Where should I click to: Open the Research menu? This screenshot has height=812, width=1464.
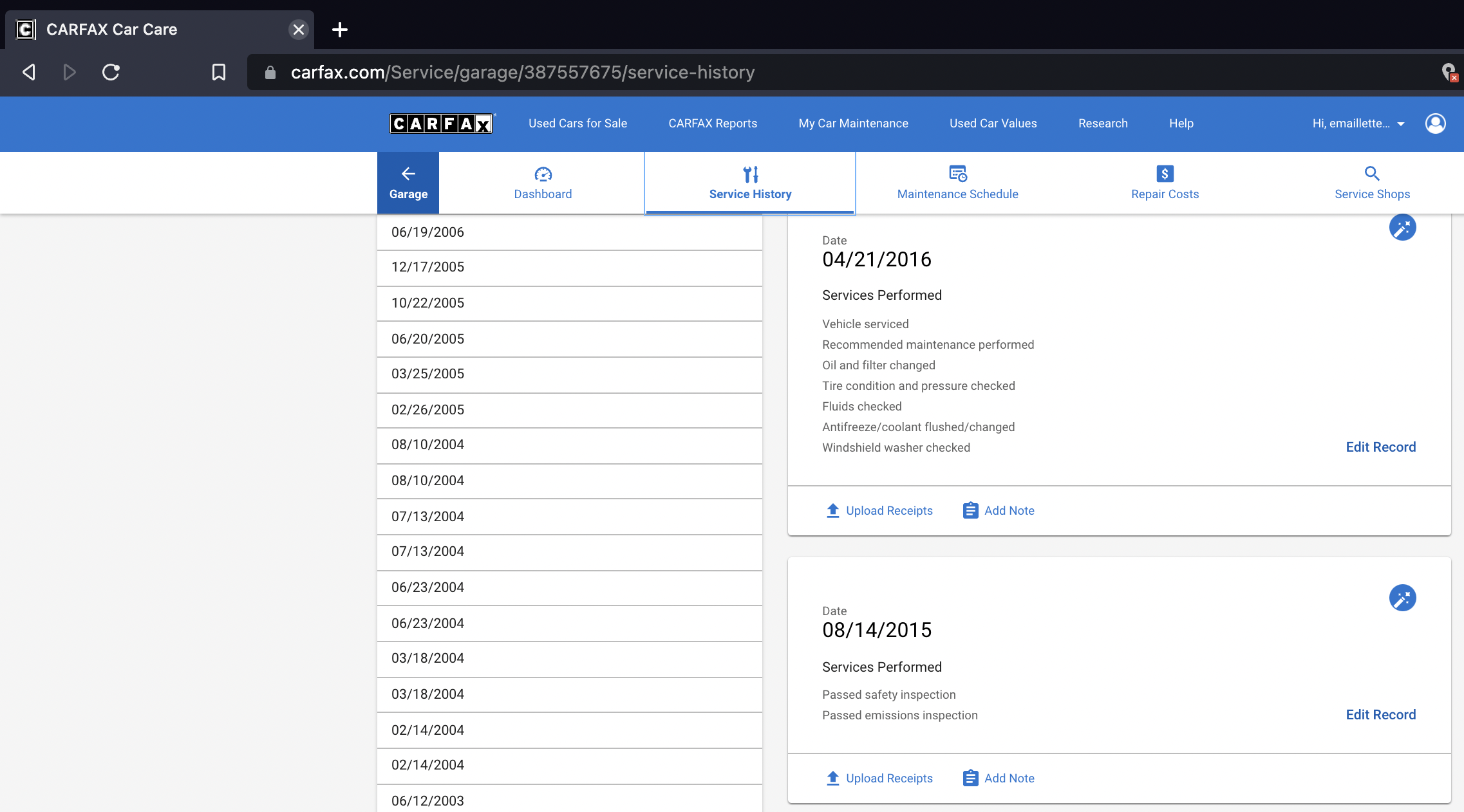1103,123
